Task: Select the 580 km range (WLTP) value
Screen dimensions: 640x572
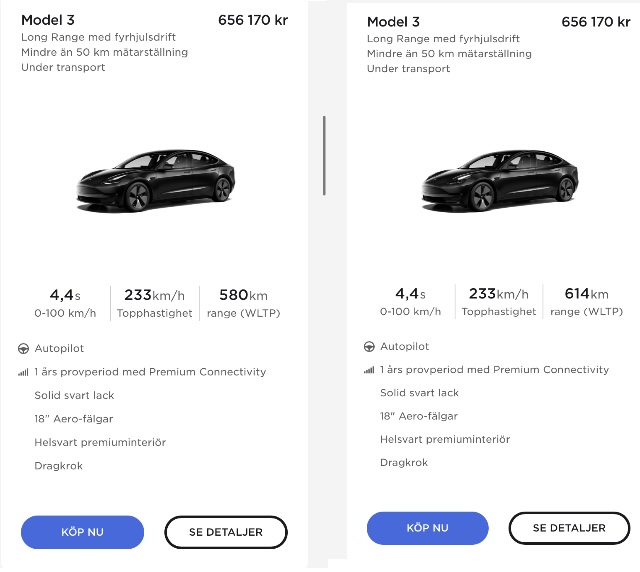Action: pyautogui.click(x=244, y=295)
